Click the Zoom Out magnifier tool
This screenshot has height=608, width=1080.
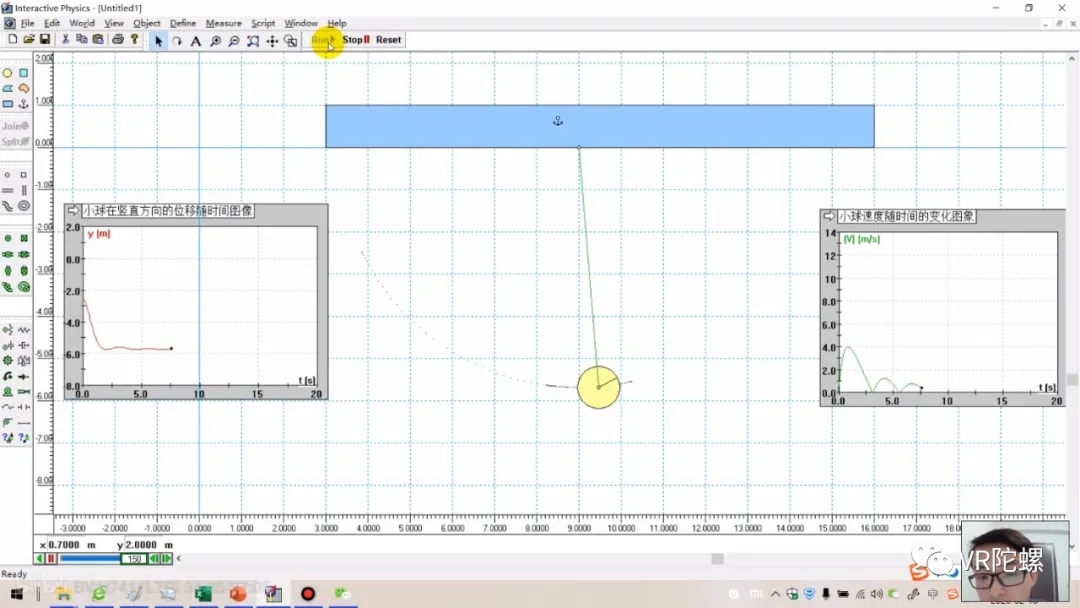click(x=234, y=41)
